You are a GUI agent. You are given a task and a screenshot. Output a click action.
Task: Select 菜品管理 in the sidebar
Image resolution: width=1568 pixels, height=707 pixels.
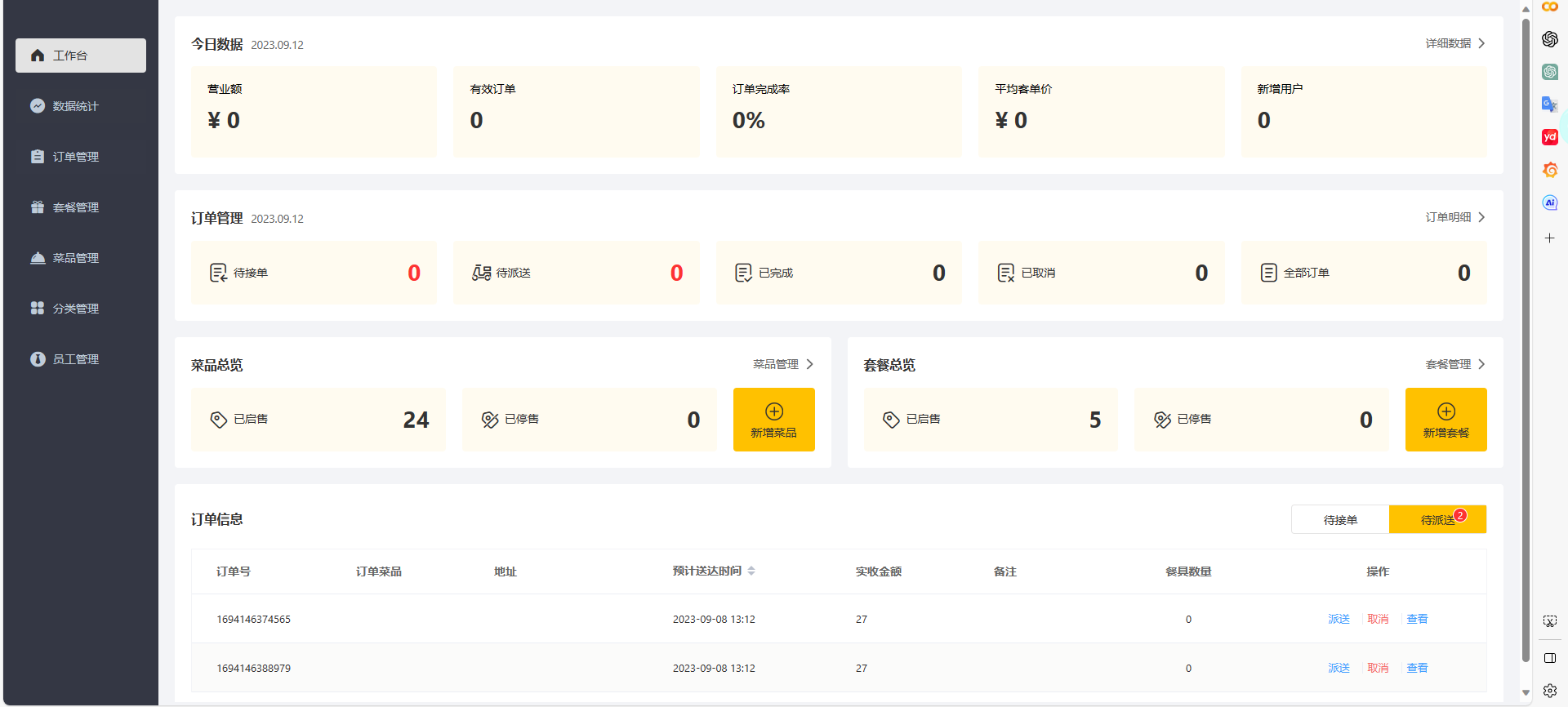[x=75, y=258]
